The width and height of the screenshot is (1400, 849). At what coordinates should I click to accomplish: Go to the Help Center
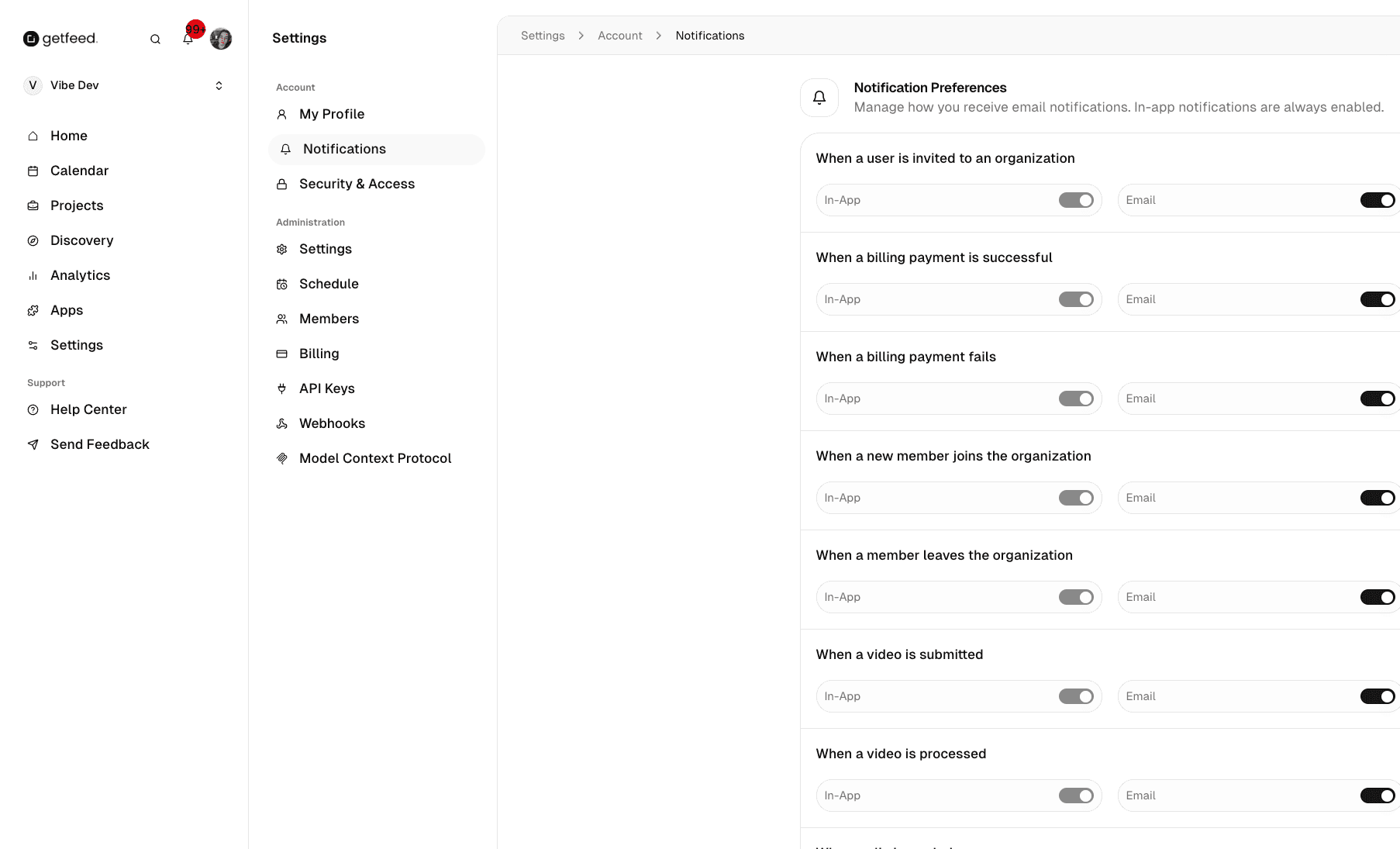point(88,409)
